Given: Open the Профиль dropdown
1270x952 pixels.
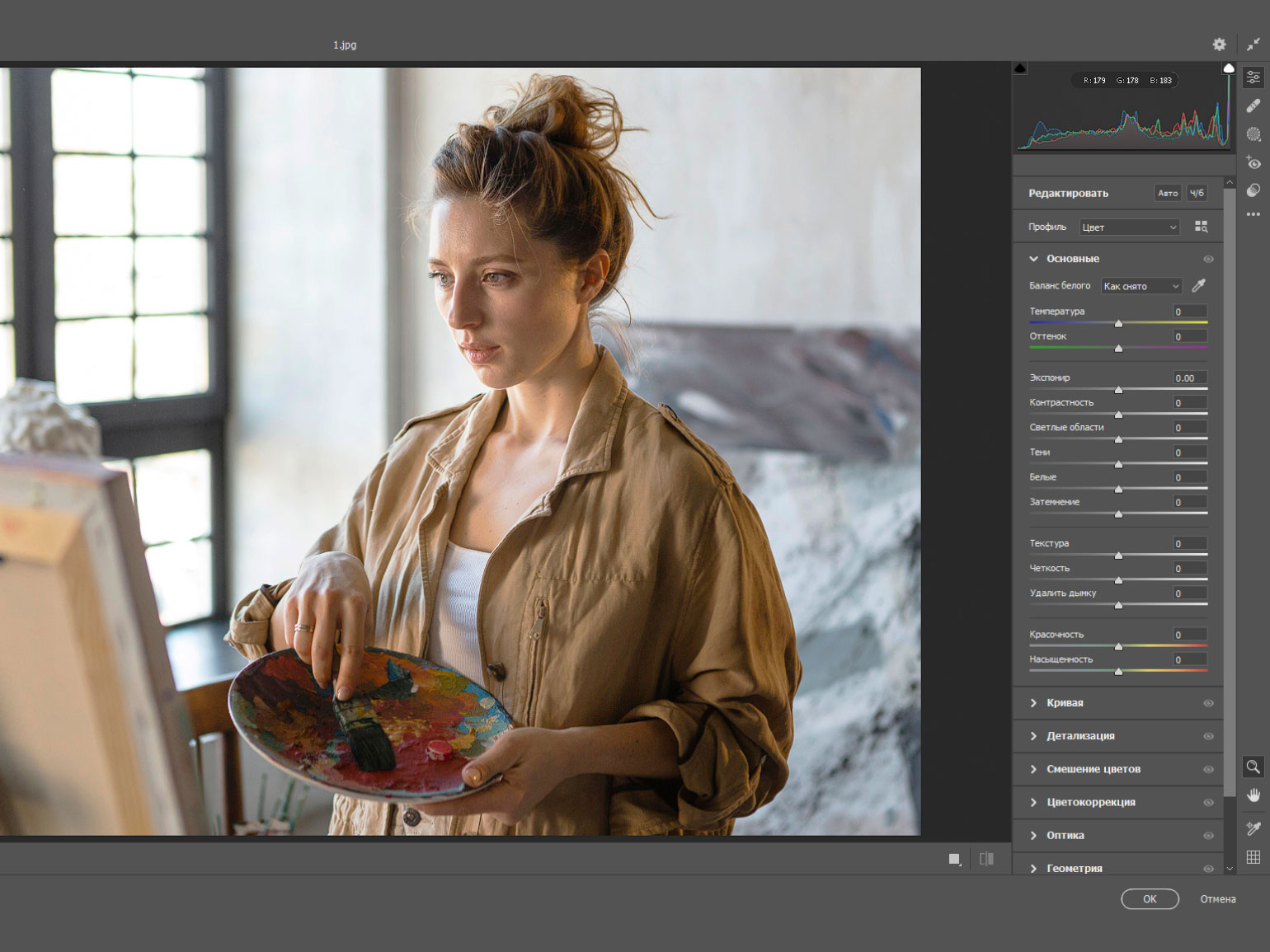Looking at the screenshot, I should 1129,227.
